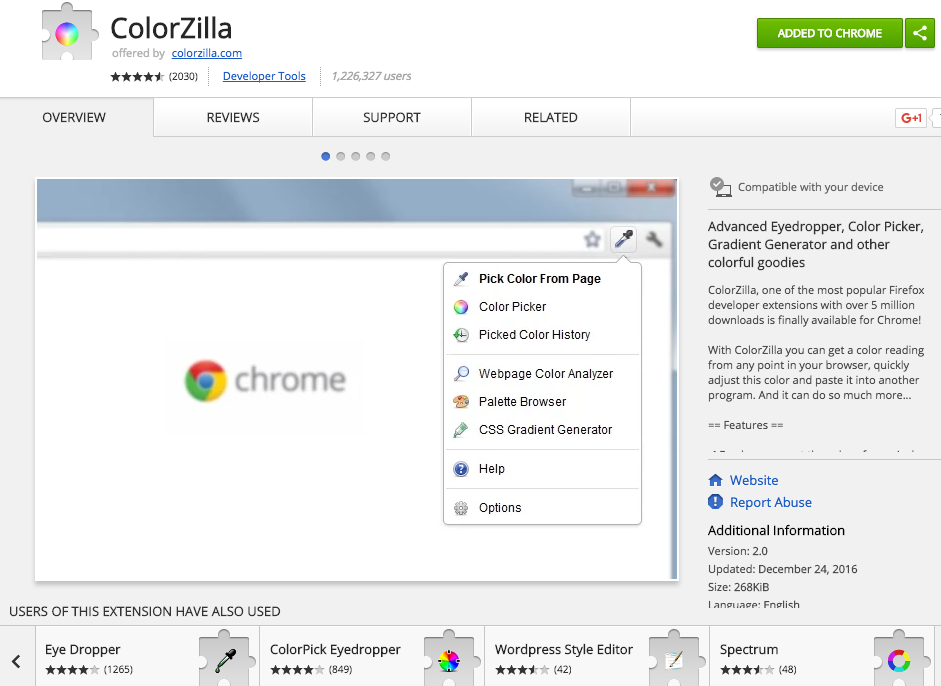Choose Options in the ColorZilla menu
The height and width of the screenshot is (686, 941).
coord(543,508)
